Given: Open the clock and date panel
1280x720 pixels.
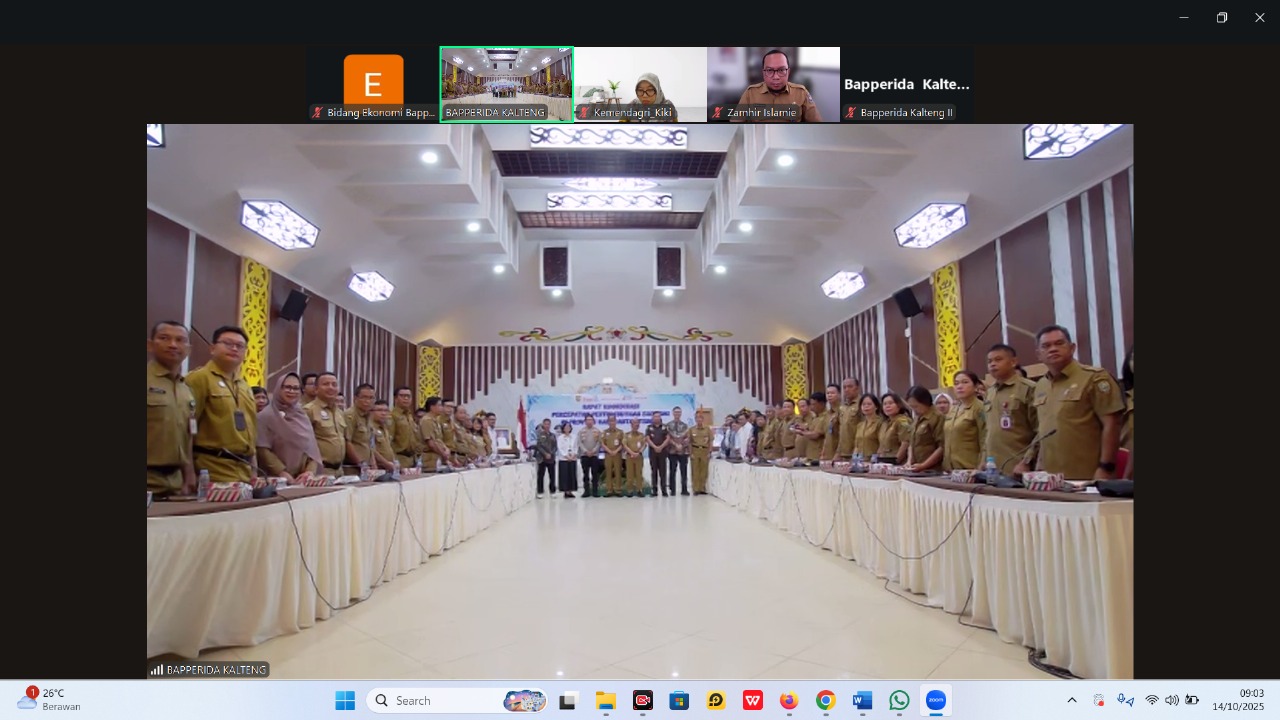Looking at the screenshot, I should click(x=1238, y=700).
